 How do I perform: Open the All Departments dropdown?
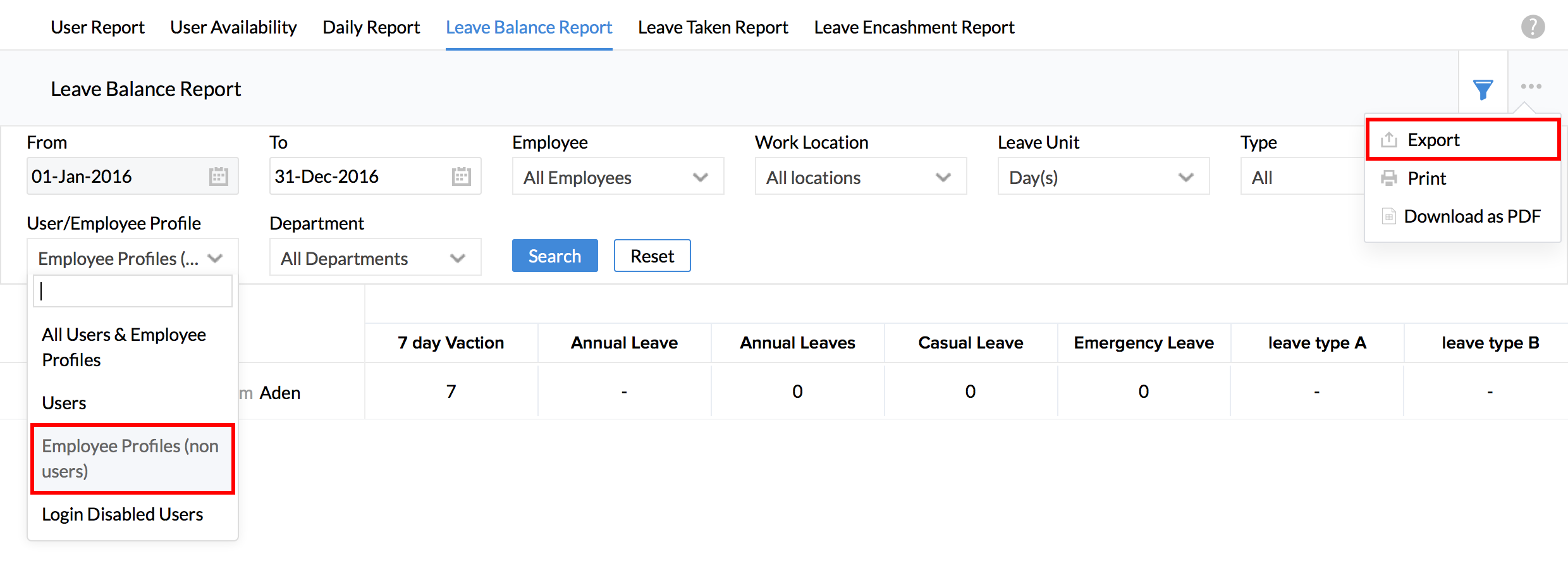(x=374, y=258)
